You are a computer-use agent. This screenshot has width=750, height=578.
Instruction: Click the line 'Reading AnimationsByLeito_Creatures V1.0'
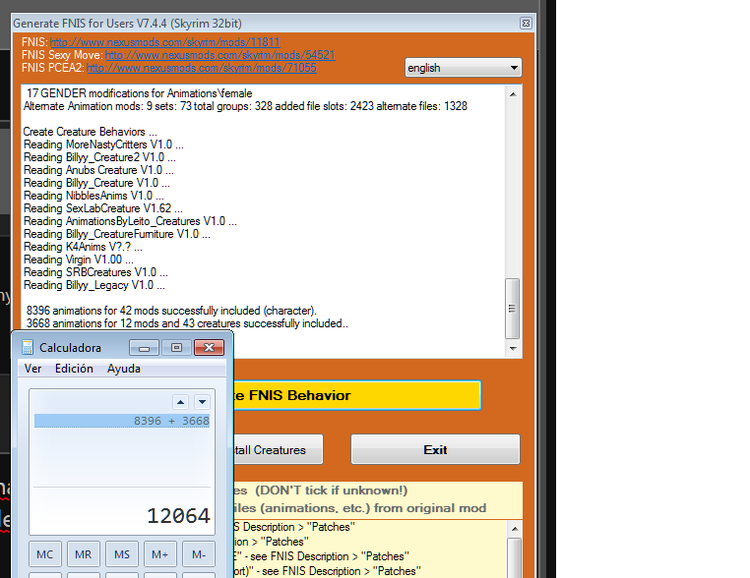(130, 222)
